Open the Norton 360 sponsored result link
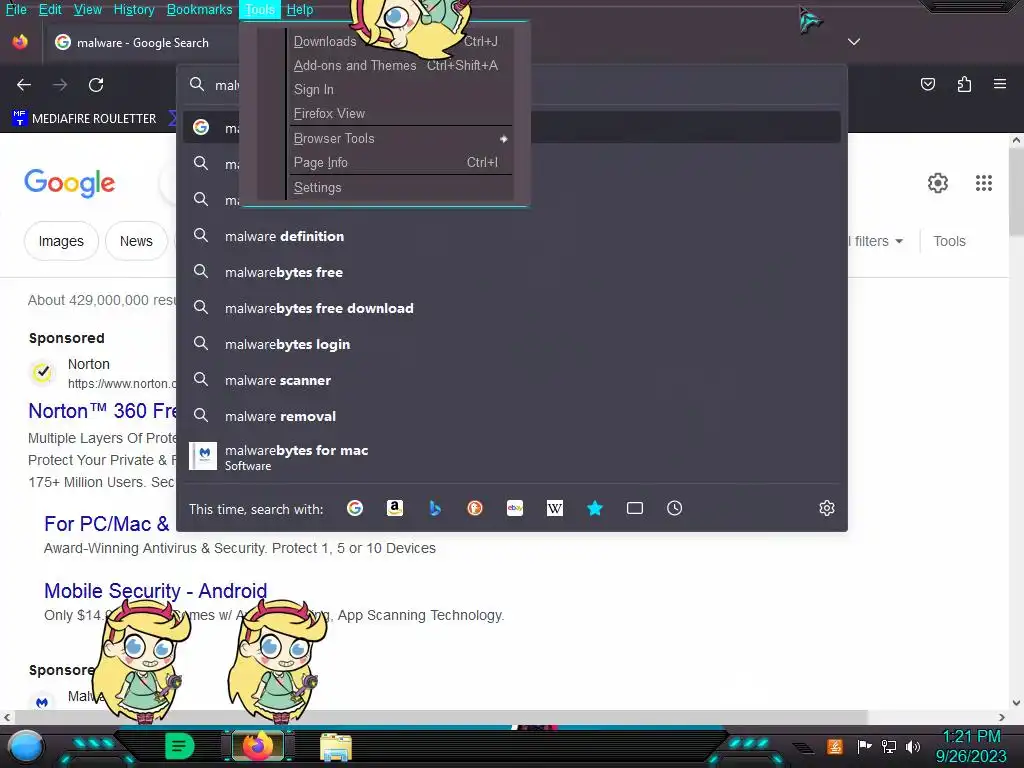The image size is (1024, 768). (103, 411)
